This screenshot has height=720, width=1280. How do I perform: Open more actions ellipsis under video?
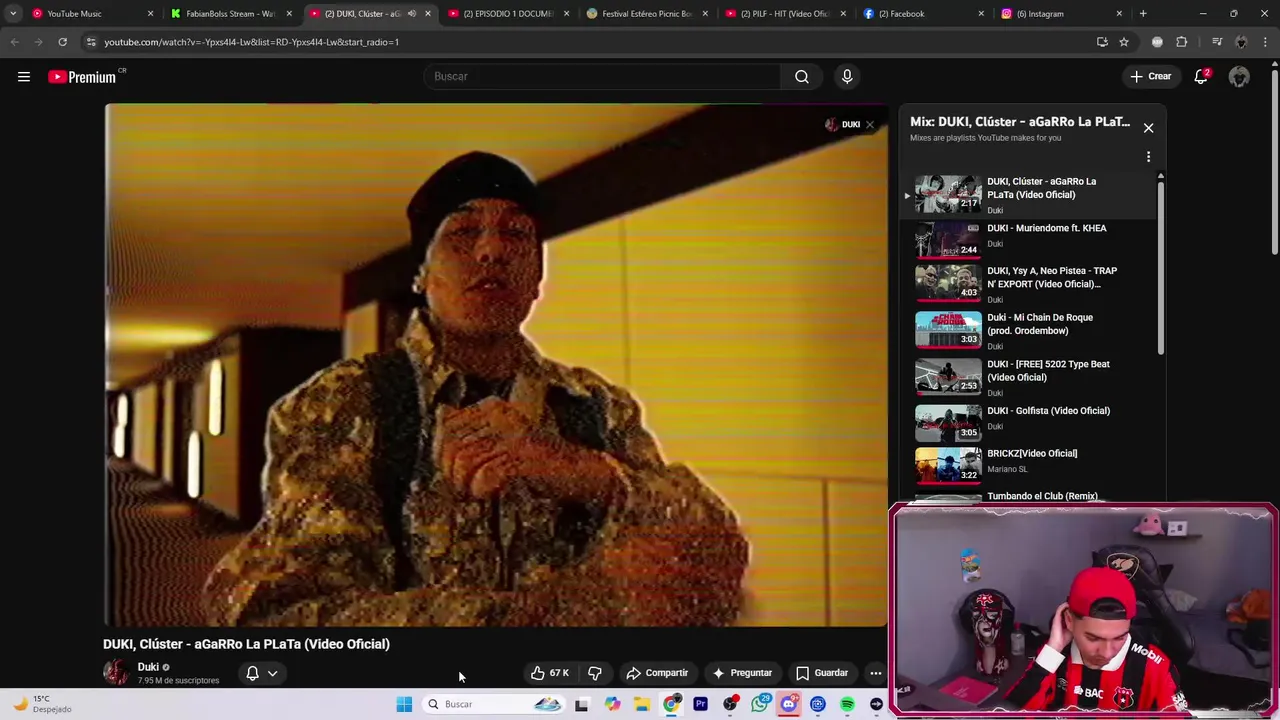point(876,673)
